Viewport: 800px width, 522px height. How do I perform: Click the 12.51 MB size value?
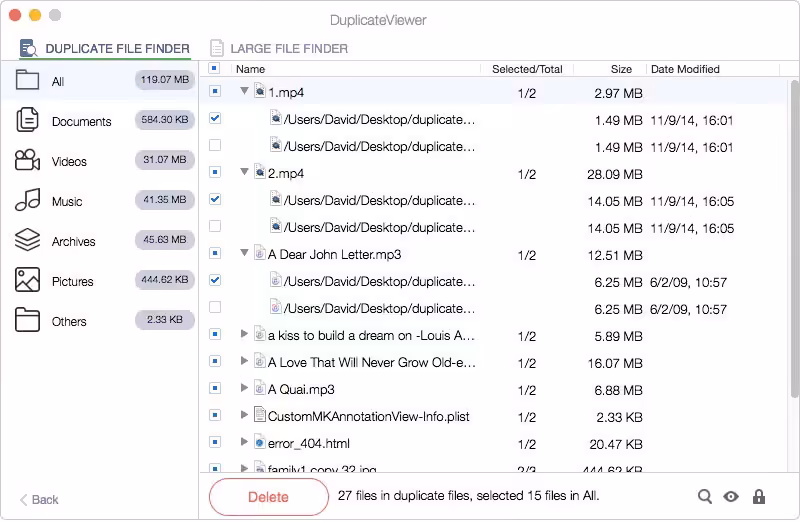coord(615,255)
